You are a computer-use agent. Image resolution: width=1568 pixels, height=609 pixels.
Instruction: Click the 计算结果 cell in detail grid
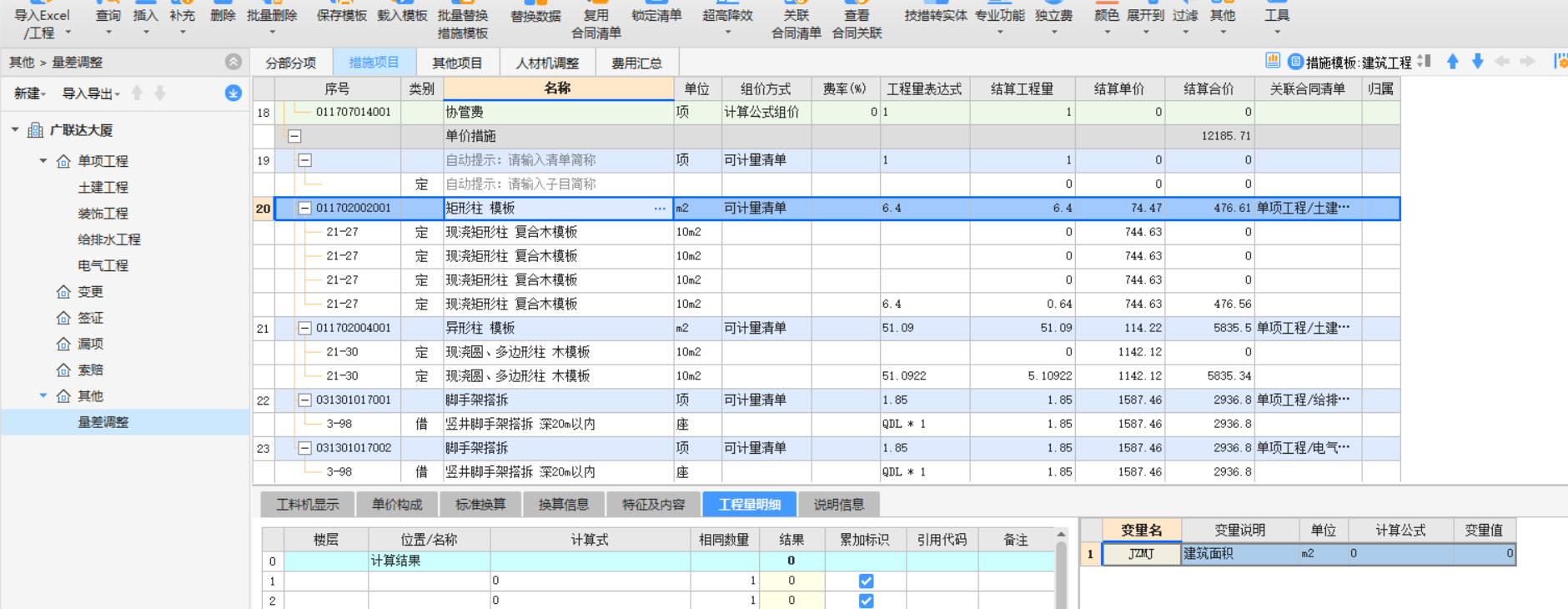(429, 561)
